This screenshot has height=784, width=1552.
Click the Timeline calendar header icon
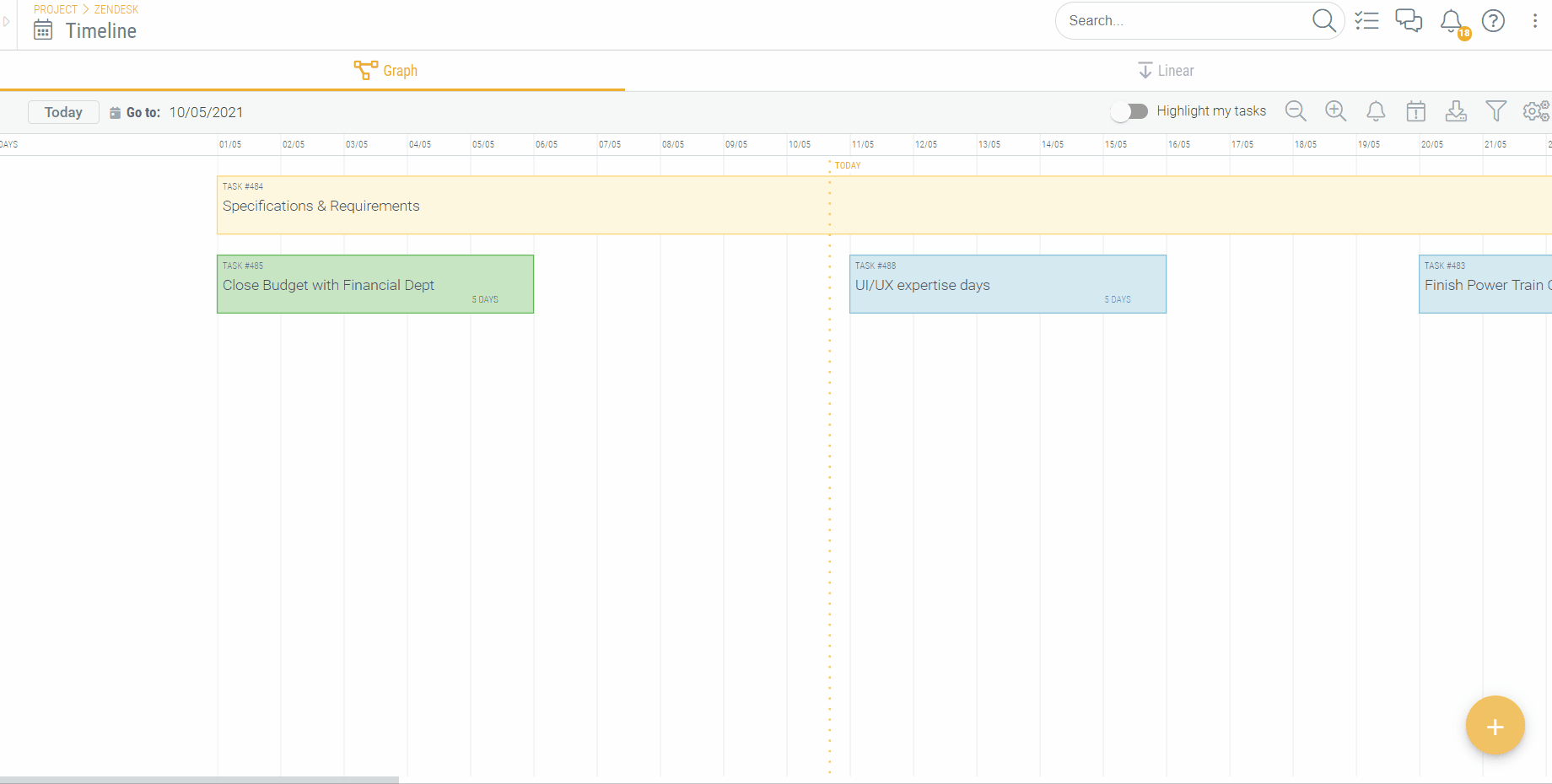click(x=43, y=30)
